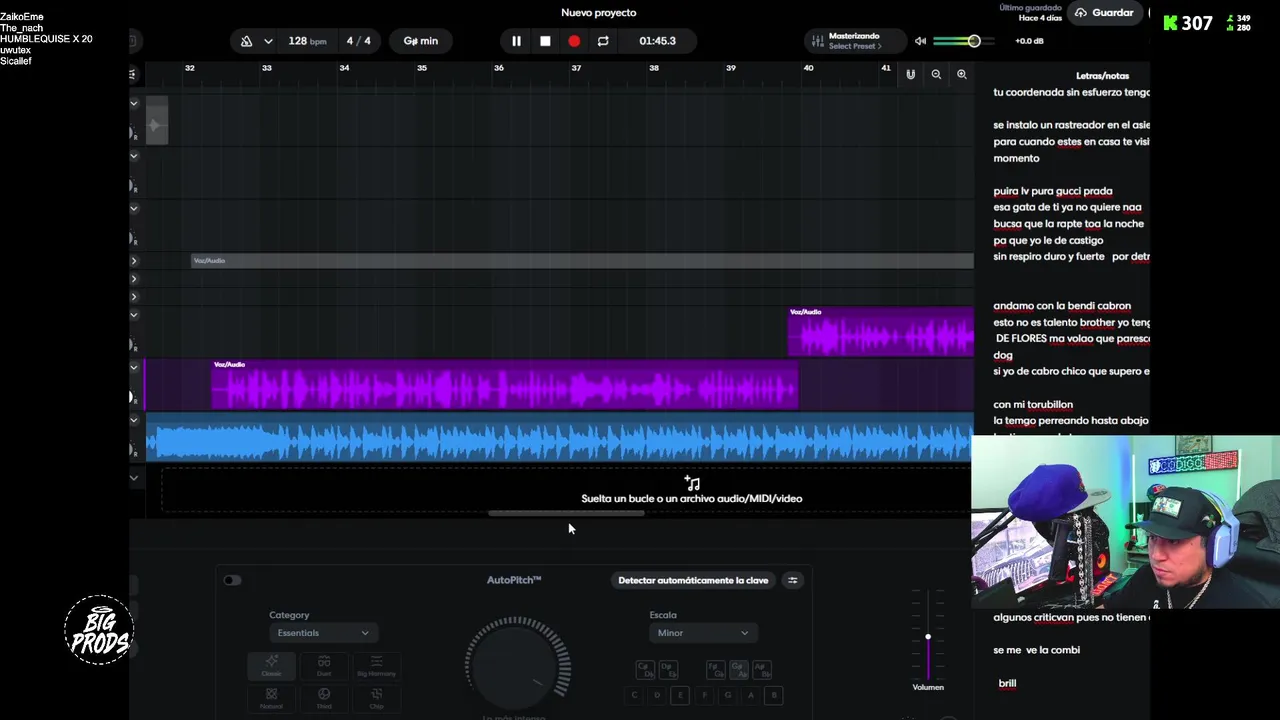This screenshot has width=1280, height=720.
Task: Click the 4 / 4 time signature
Action: coord(358,41)
